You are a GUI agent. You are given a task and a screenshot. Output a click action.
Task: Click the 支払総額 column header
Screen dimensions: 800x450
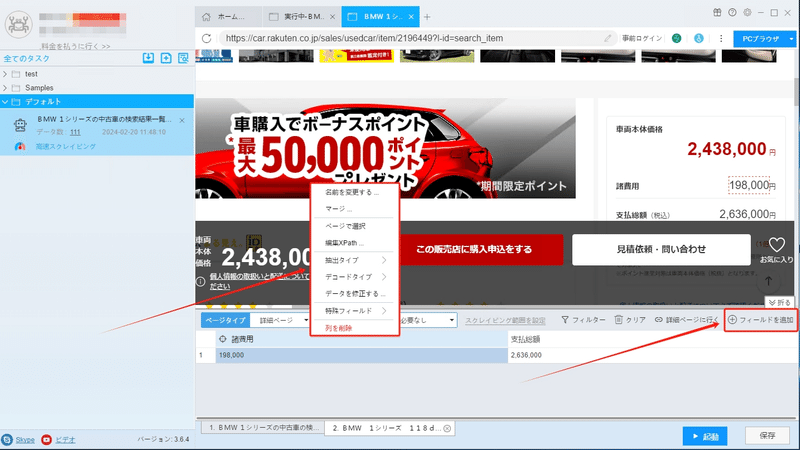[x=652, y=339]
